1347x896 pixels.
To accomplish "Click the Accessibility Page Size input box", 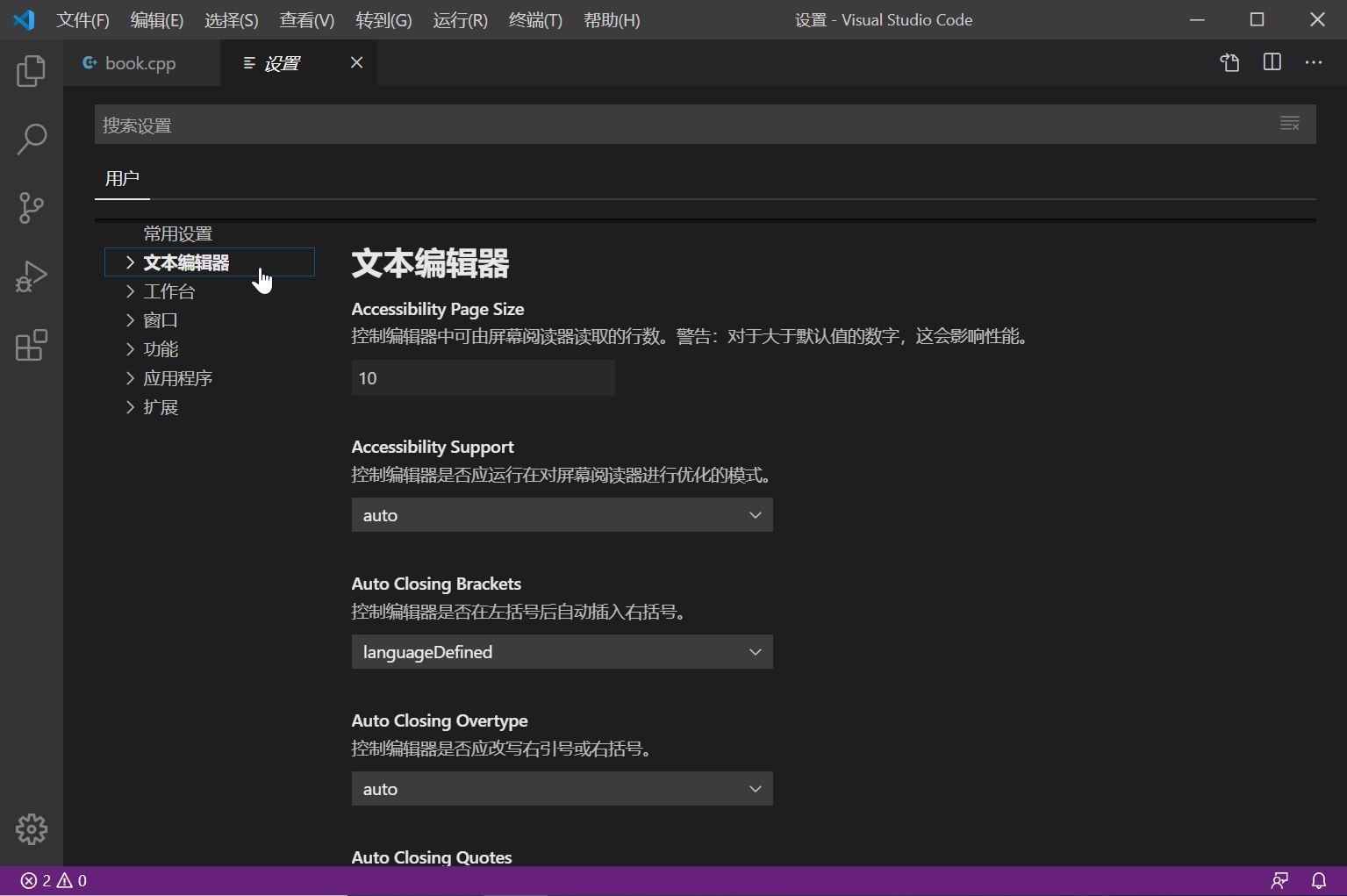I will [x=484, y=378].
